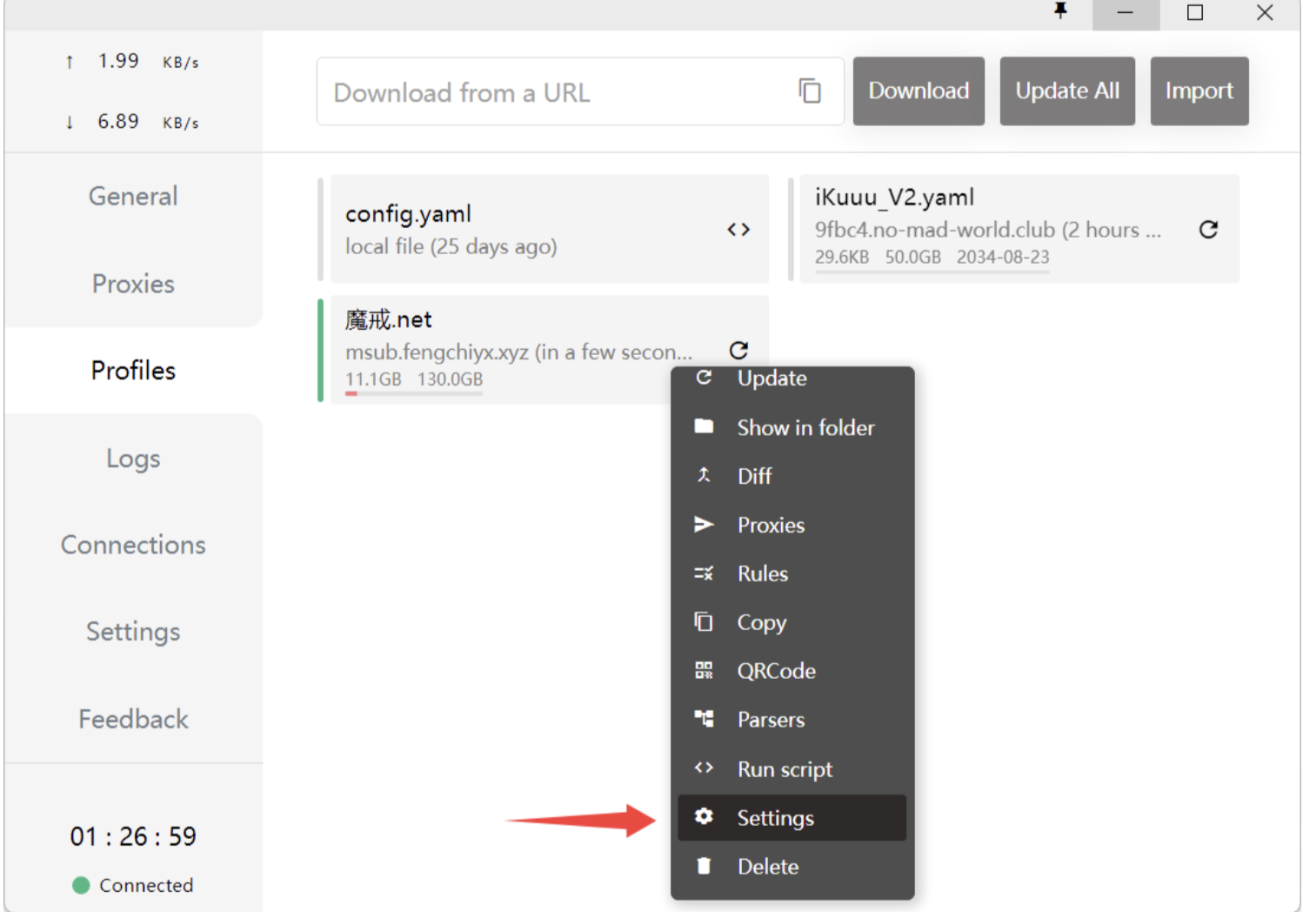Refresh the iKuuu_V2.yaml profile
The image size is (1316, 912).
[1208, 229]
